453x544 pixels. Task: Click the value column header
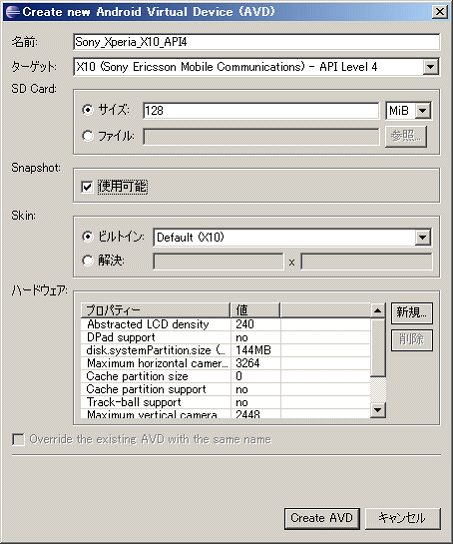click(255, 310)
